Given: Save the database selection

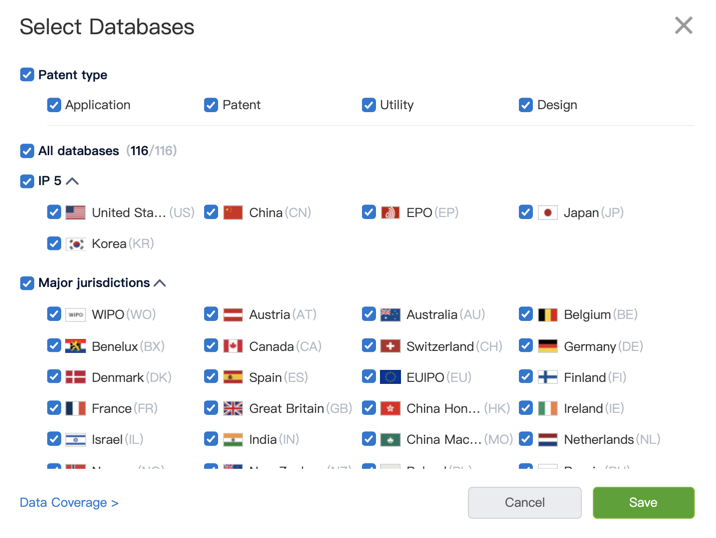Looking at the screenshot, I should tap(643, 503).
